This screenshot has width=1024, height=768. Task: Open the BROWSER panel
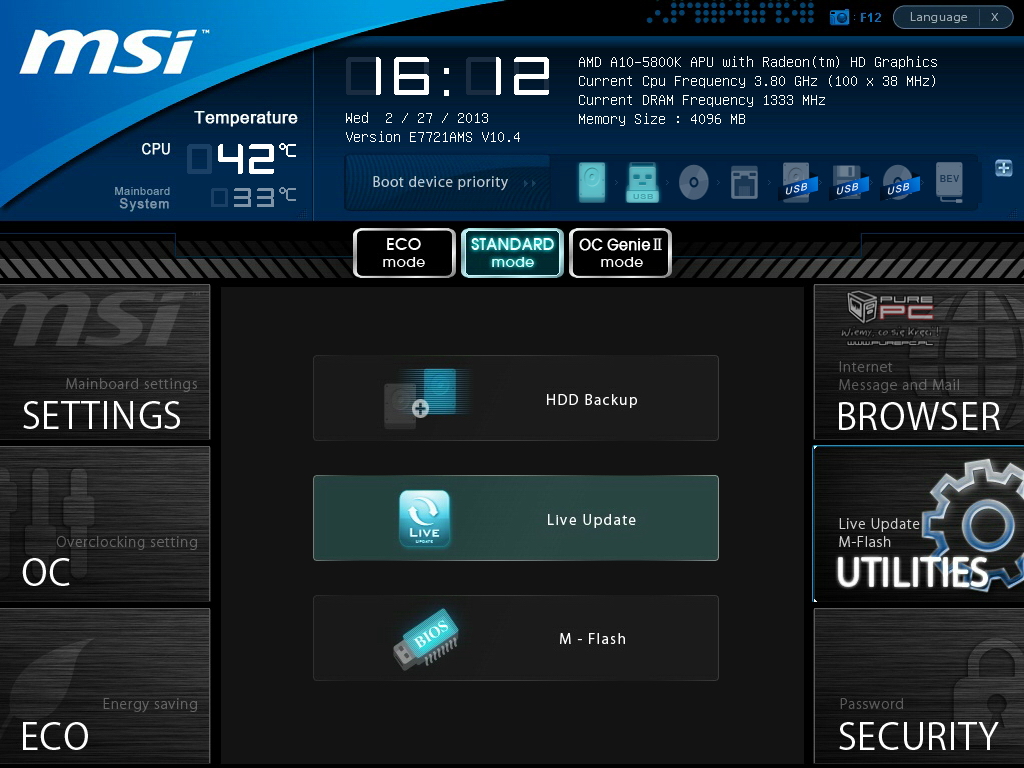[x=919, y=362]
